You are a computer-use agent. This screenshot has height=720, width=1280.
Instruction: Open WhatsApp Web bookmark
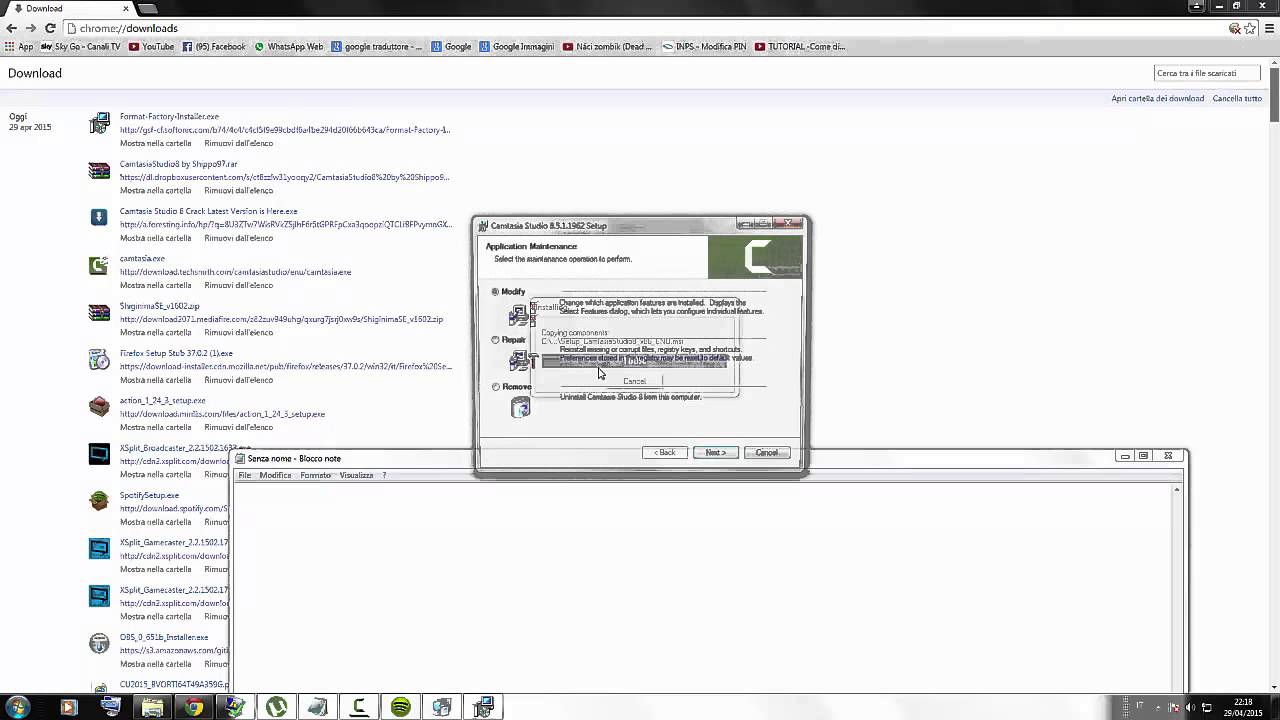[x=289, y=46]
